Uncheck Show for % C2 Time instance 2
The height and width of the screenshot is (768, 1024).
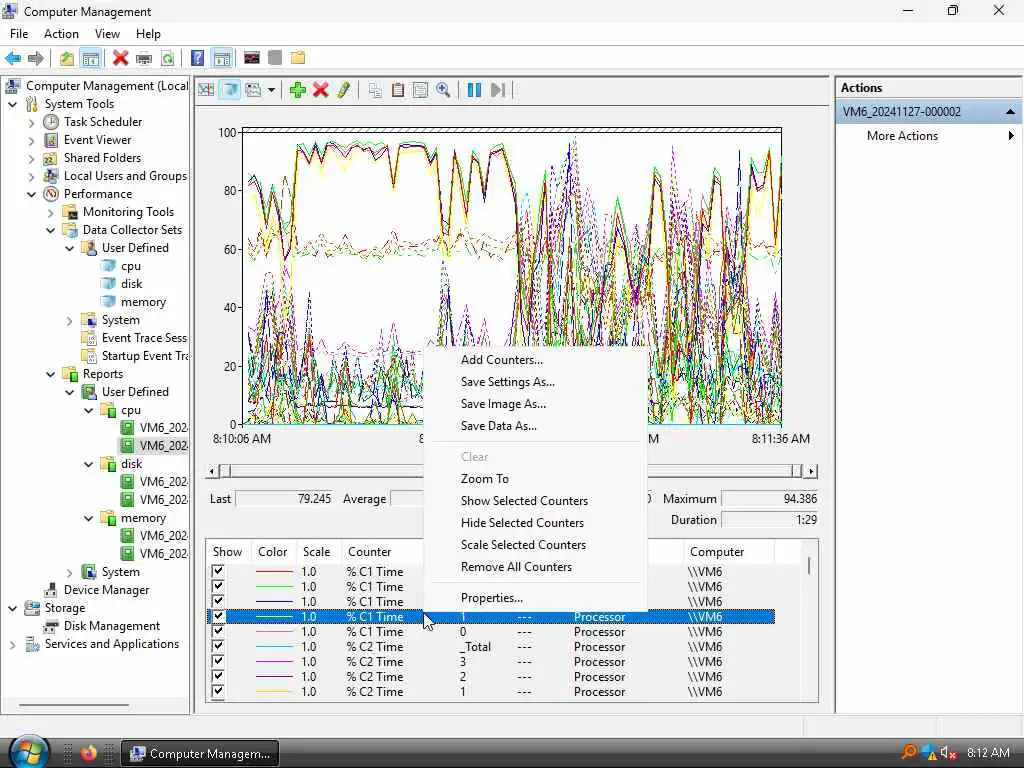click(218, 677)
